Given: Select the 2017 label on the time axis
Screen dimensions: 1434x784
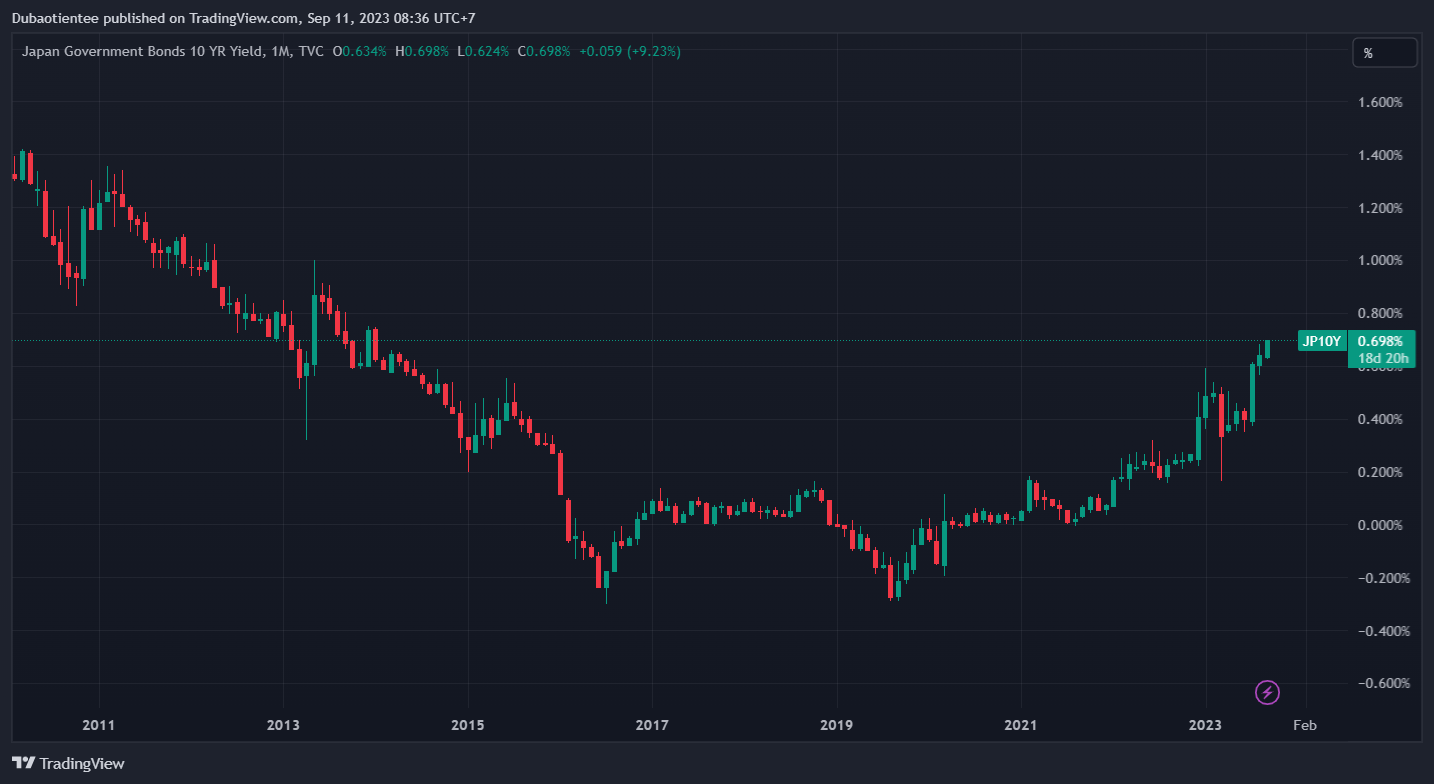Looking at the screenshot, I should [651, 724].
